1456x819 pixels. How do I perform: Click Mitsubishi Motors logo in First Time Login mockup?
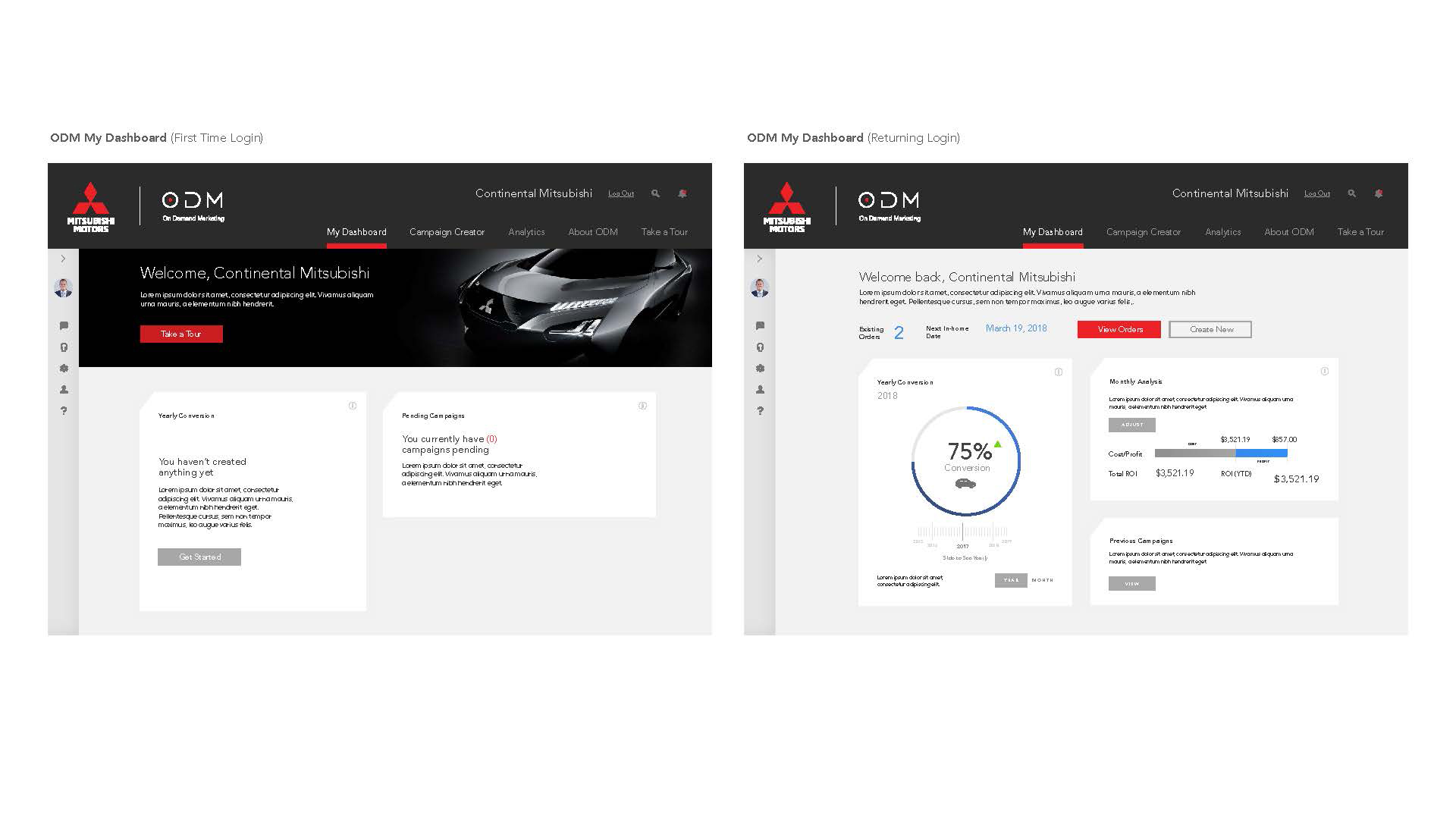[x=91, y=207]
